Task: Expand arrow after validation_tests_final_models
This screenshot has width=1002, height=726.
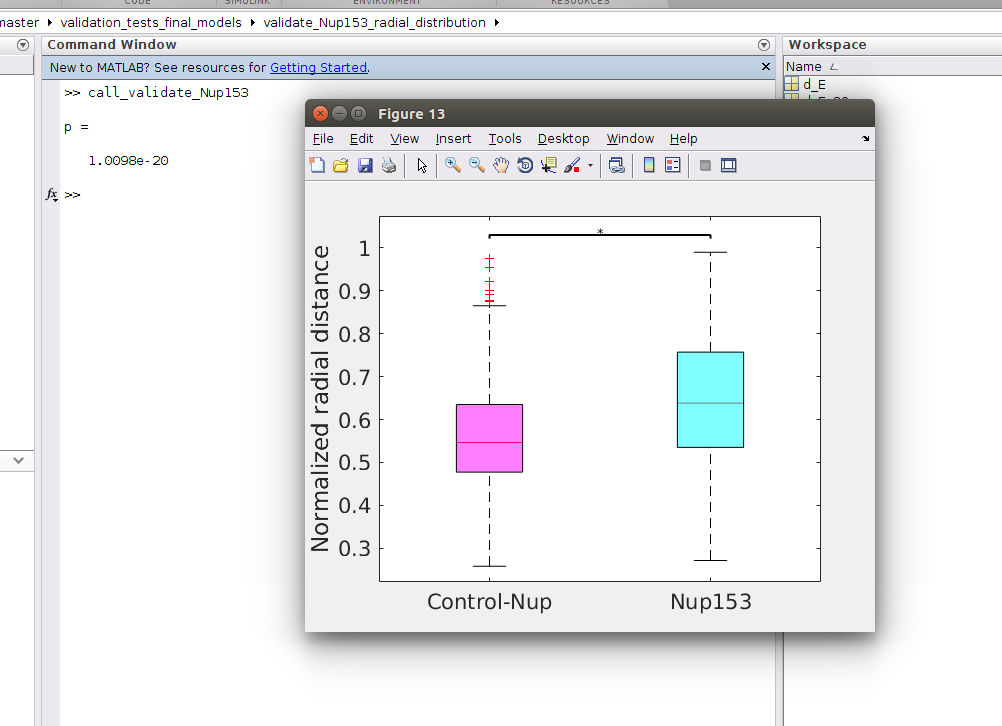Action: (x=252, y=22)
